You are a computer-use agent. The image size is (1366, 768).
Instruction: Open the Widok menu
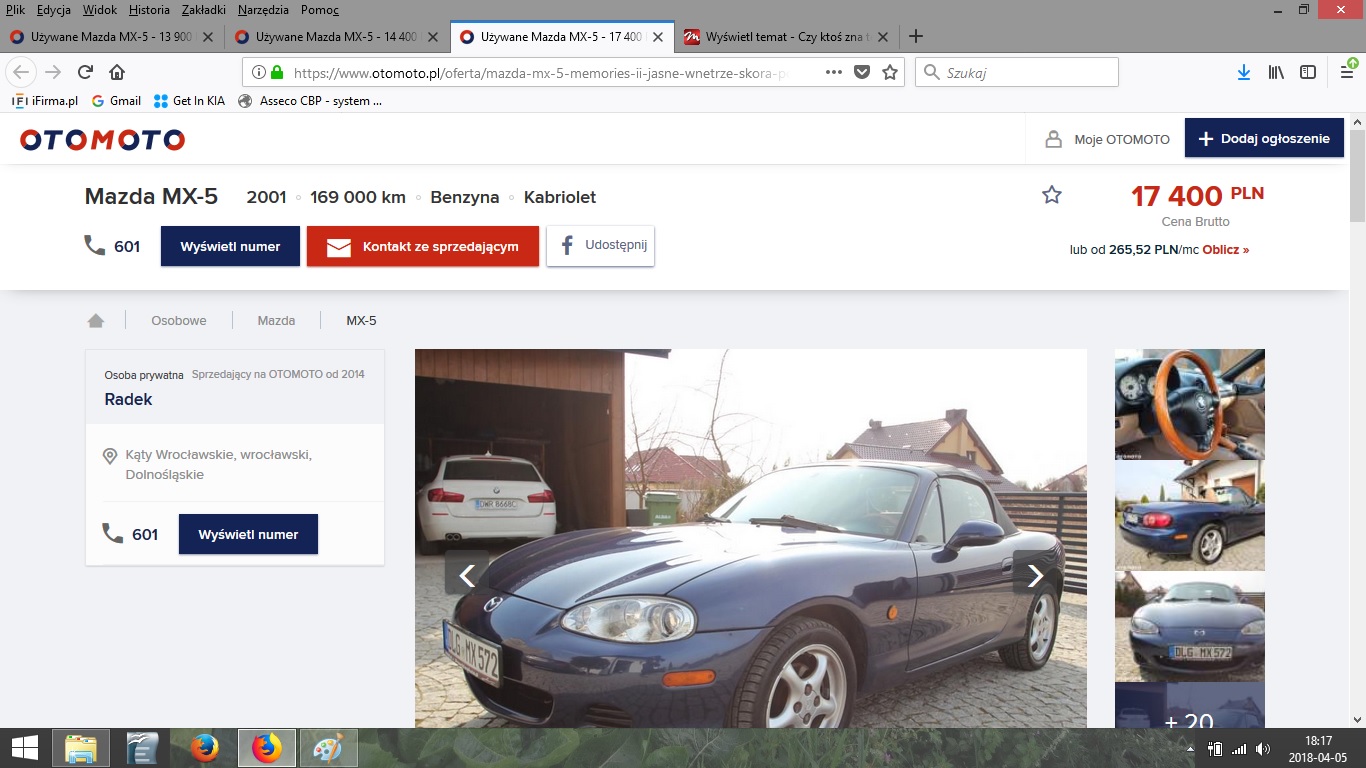coord(100,10)
